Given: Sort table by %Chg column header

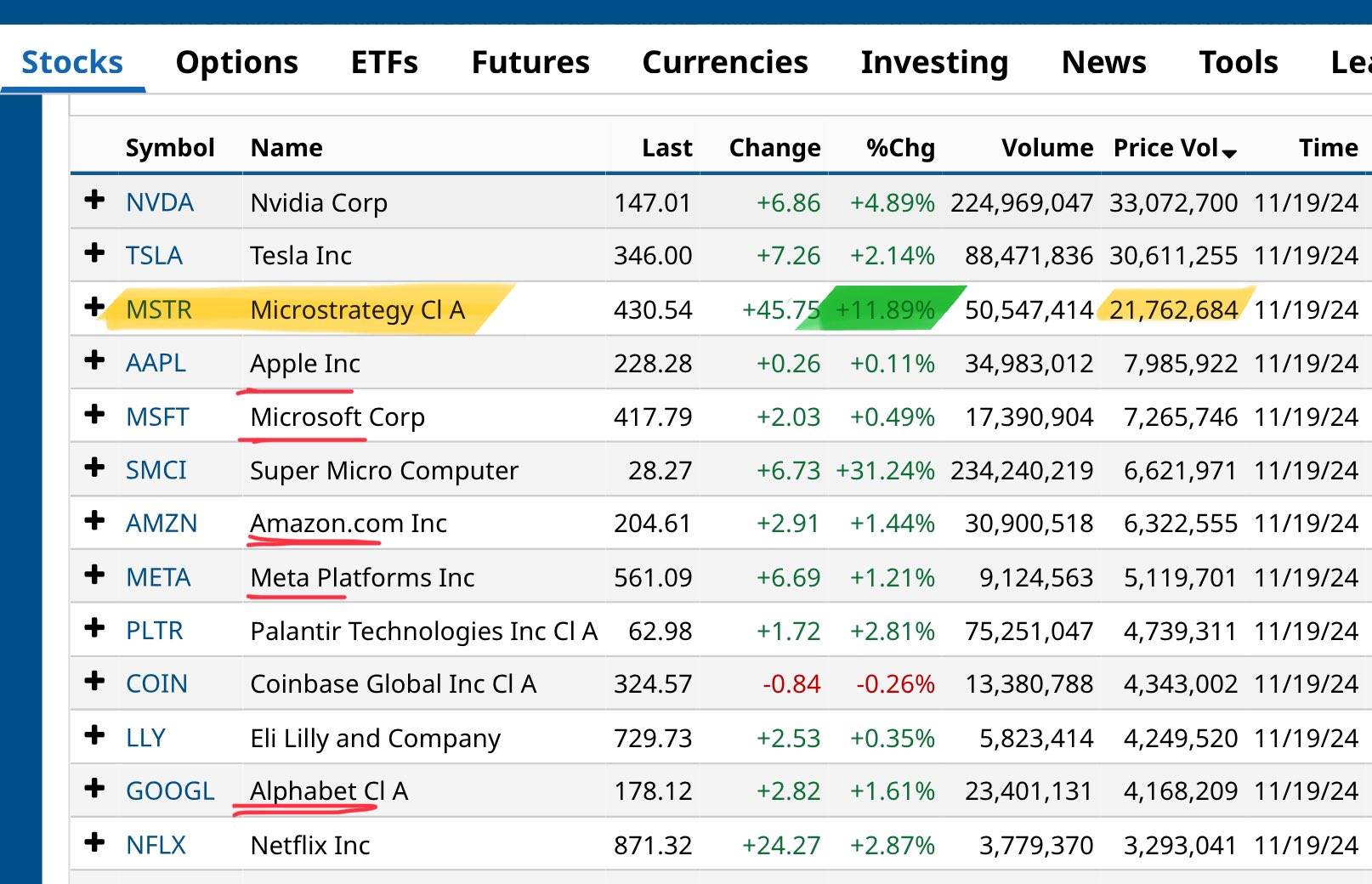Looking at the screenshot, I should click(x=900, y=148).
